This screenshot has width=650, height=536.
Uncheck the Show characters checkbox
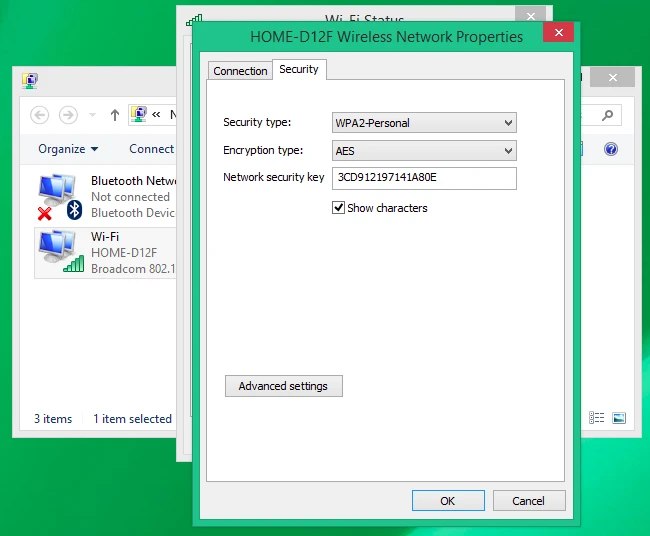point(339,208)
